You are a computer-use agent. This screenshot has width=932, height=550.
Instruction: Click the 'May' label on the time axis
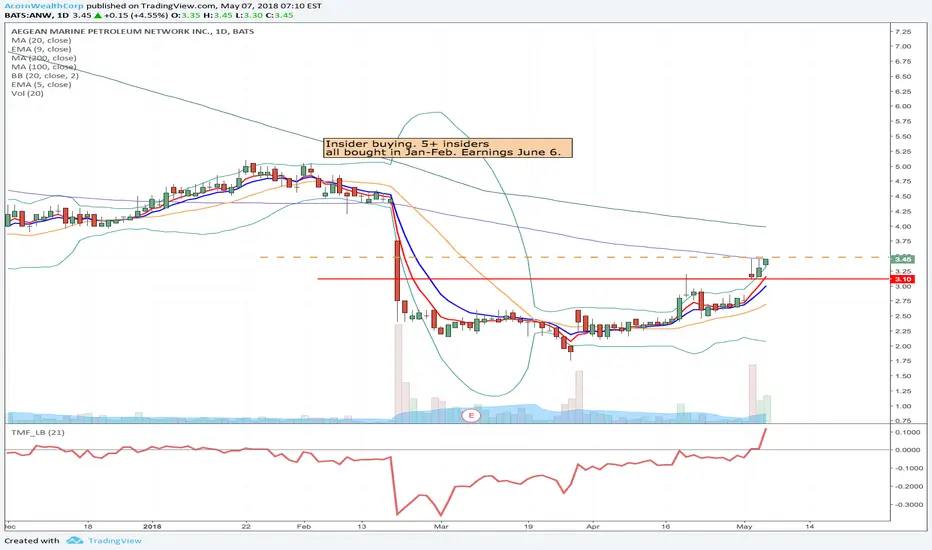coord(744,526)
